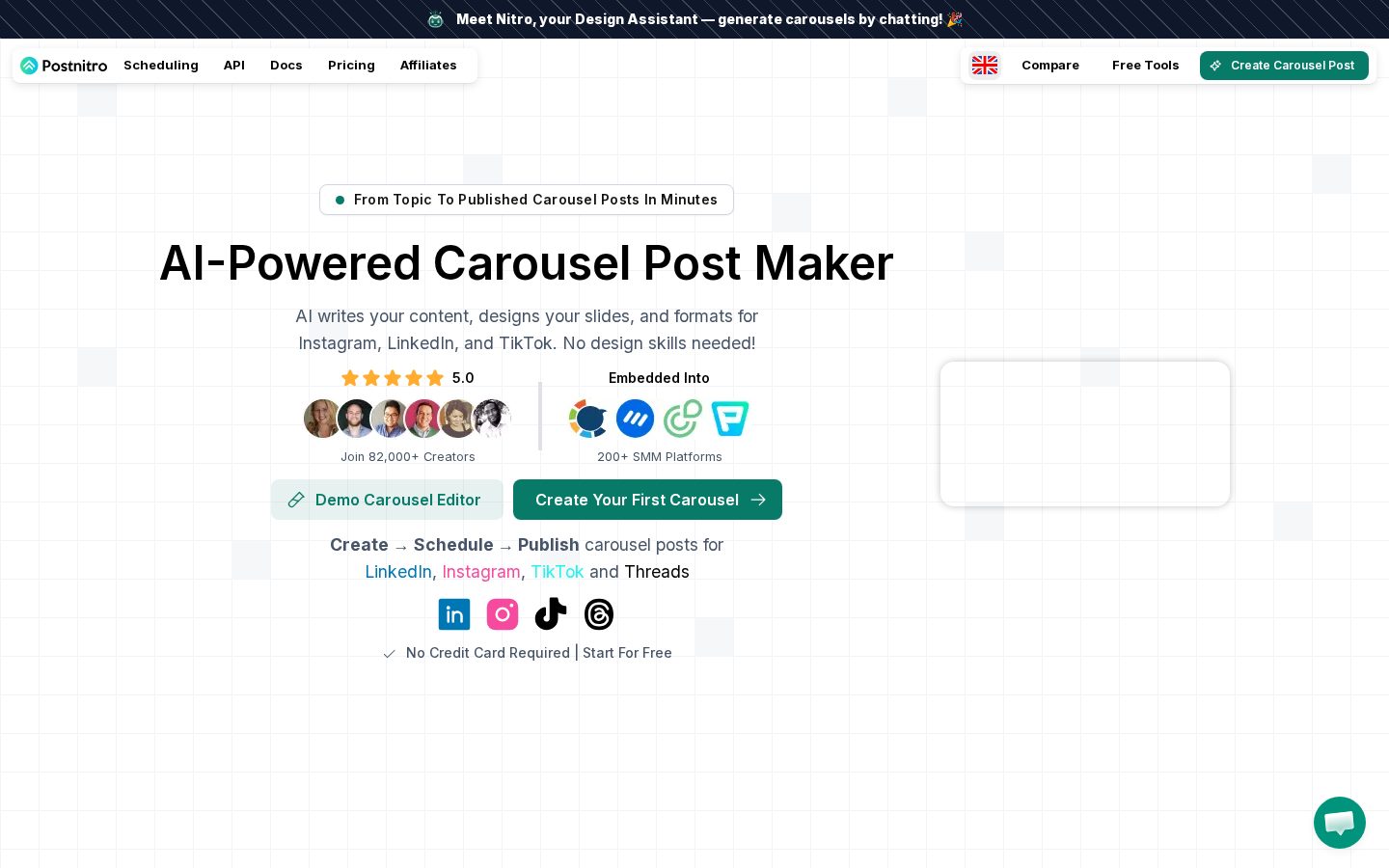Click the blue wavy-lines platform logo

click(x=635, y=419)
